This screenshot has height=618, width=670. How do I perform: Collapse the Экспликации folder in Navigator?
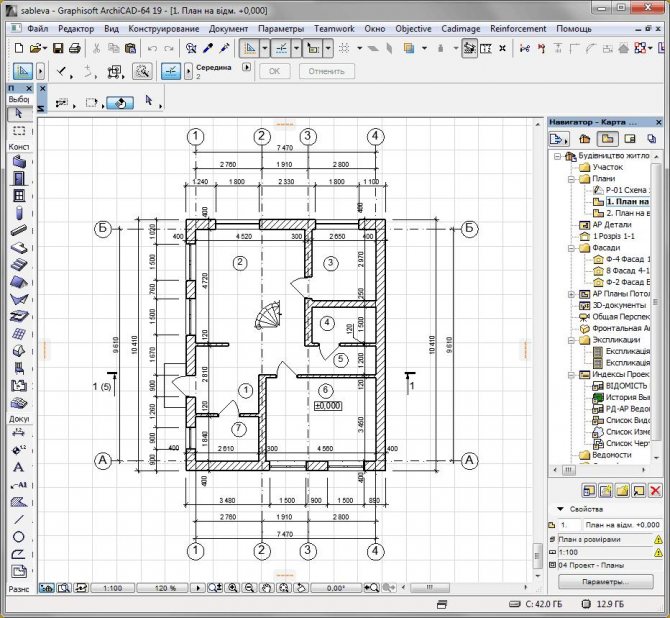(571, 340)
